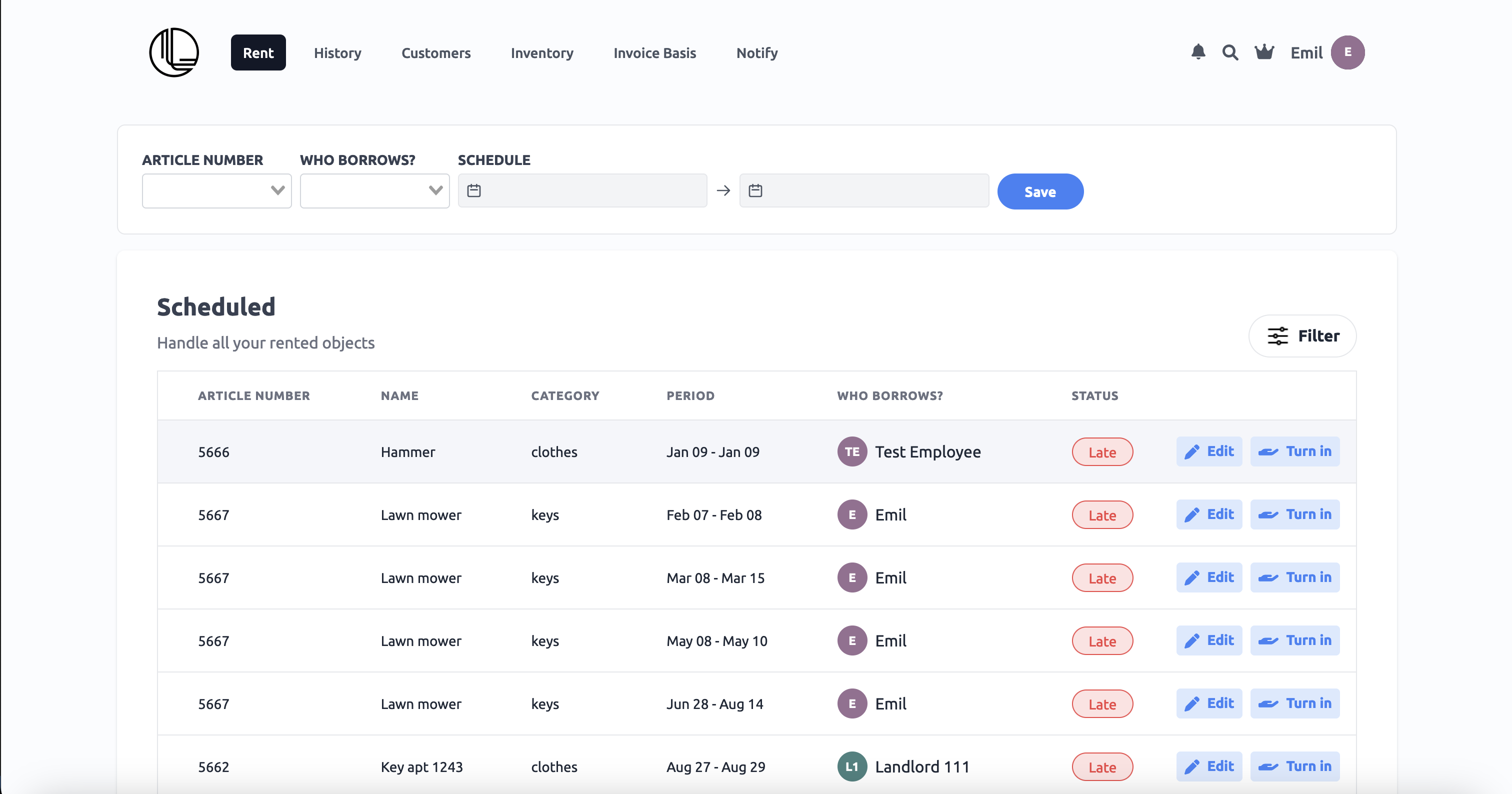
Task: Click the Key apt 1243 name cell
Action: 421,767
